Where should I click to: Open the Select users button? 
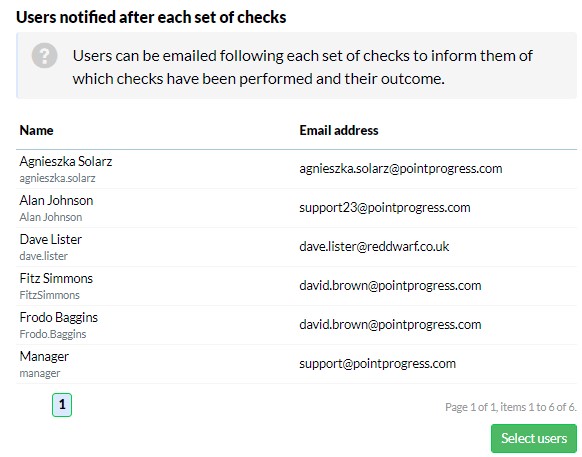[x=534, y=438]
